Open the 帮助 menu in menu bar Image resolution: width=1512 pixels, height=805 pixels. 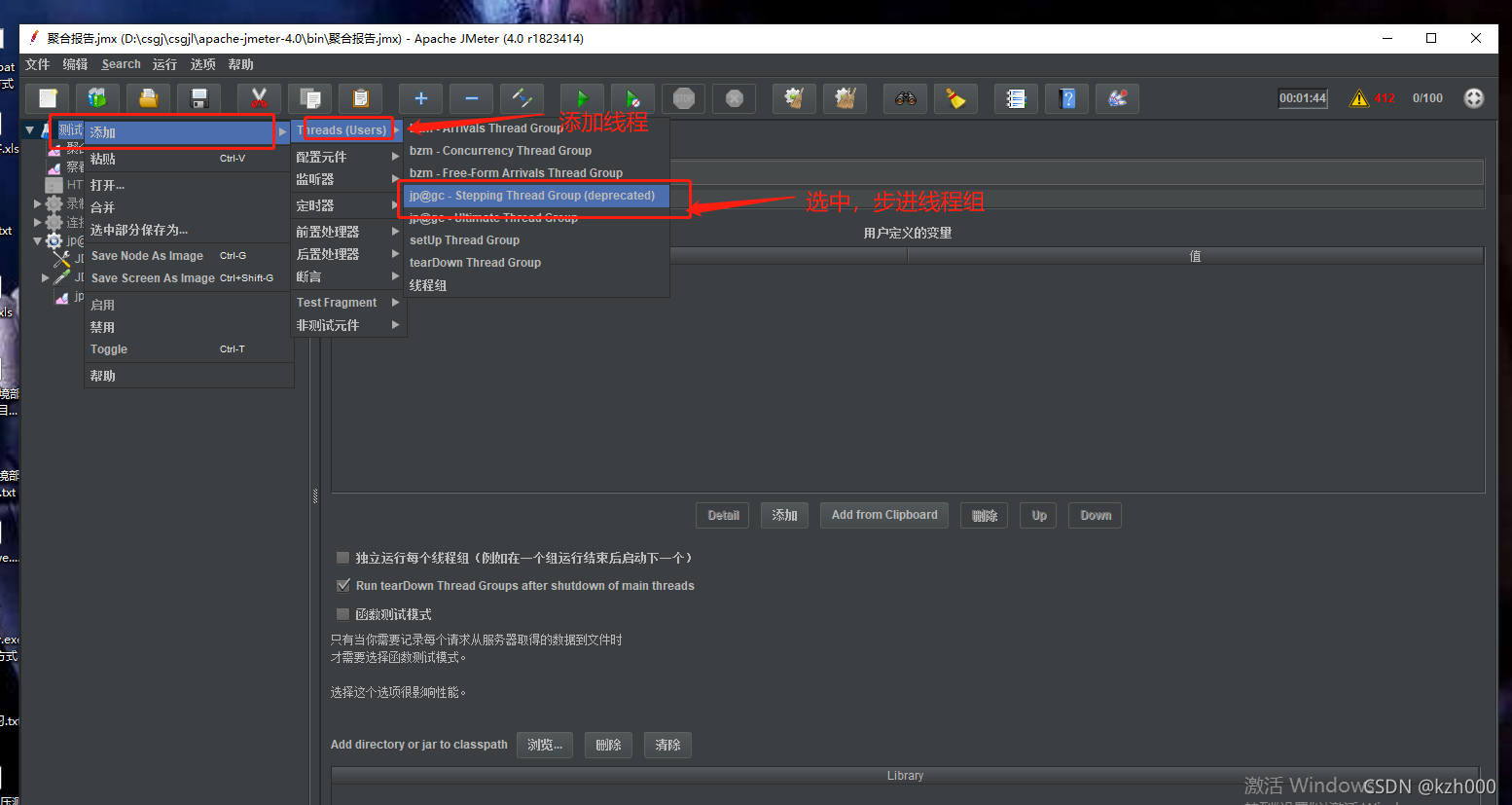pyautogui.click(x=240, y=64)
